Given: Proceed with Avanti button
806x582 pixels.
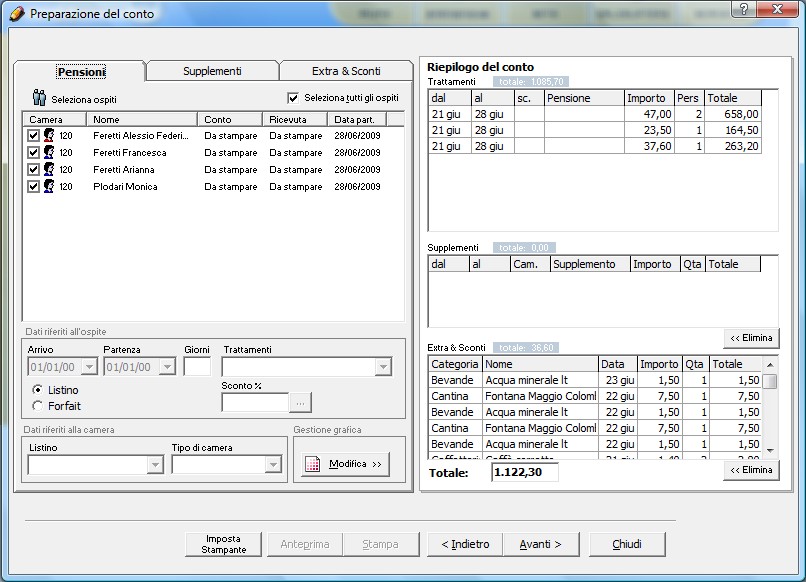Looking at the screenshot, I should pyautogui.click(x=541, y=544).
